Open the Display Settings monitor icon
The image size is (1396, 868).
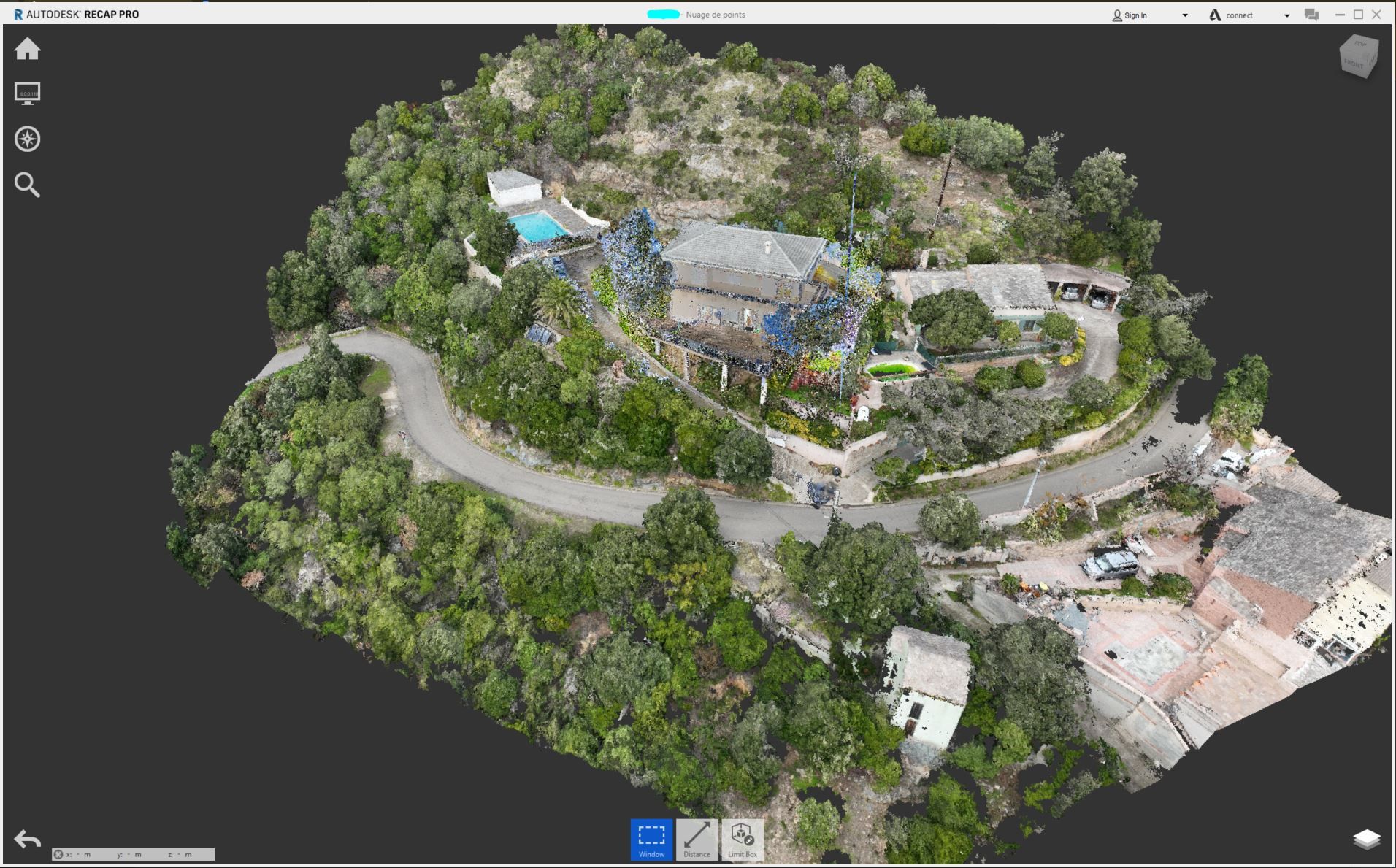pyautogui.click(x=28, y=93)
